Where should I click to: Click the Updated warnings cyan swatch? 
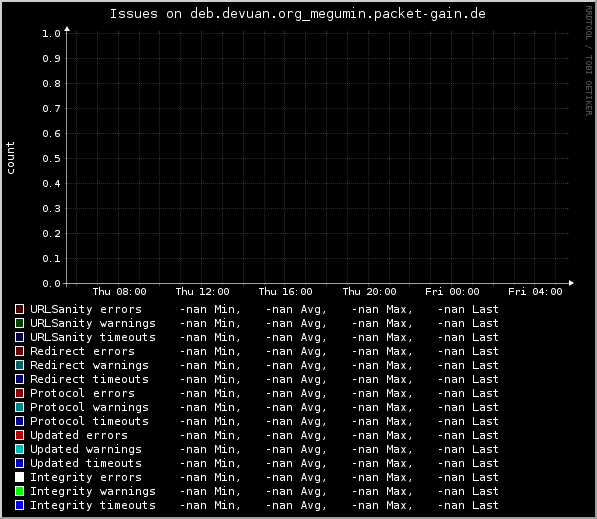click(x=19, y=449)
